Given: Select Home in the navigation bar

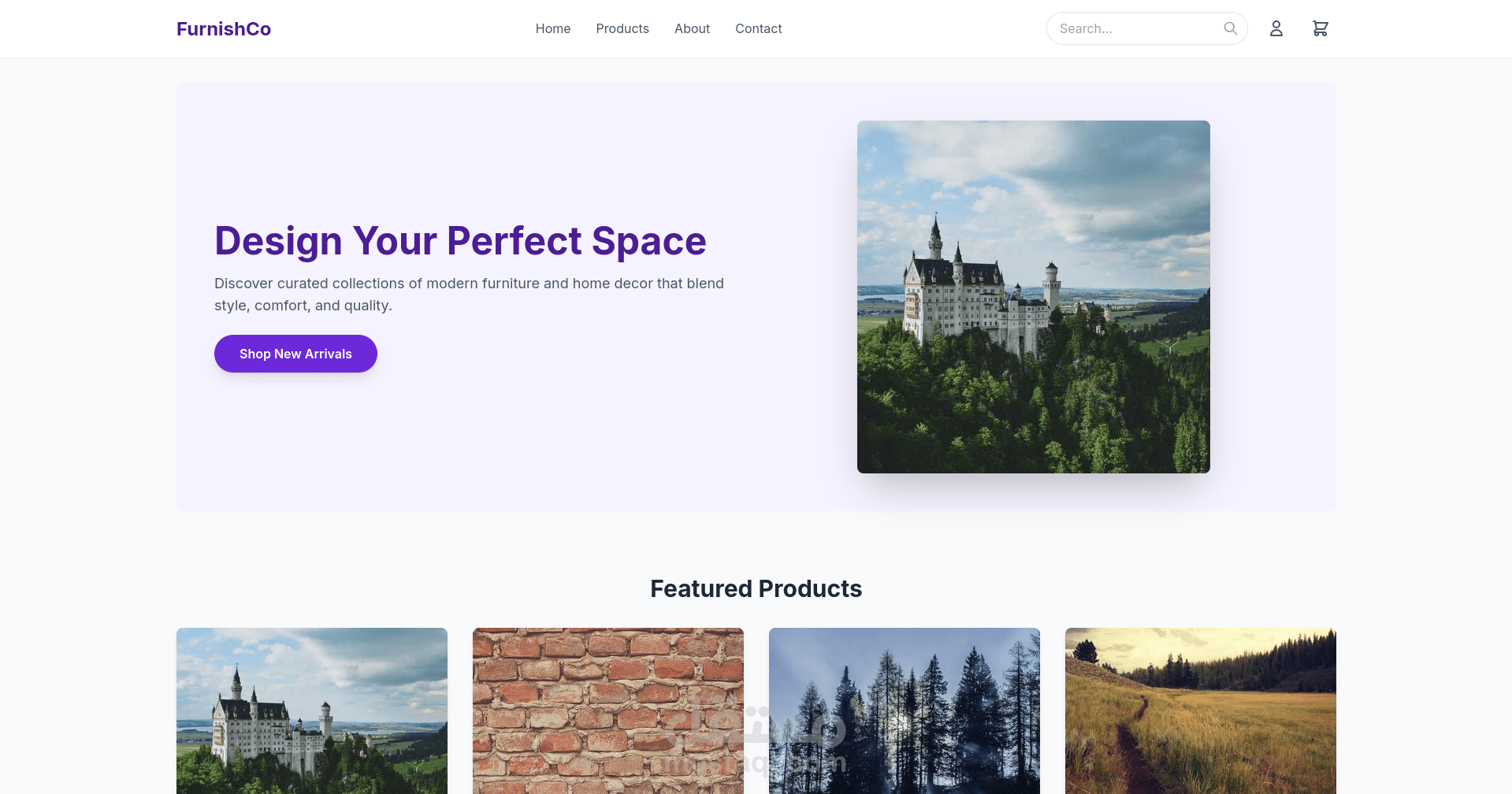Looking at the screenshot, I should (x=553, y=28).
